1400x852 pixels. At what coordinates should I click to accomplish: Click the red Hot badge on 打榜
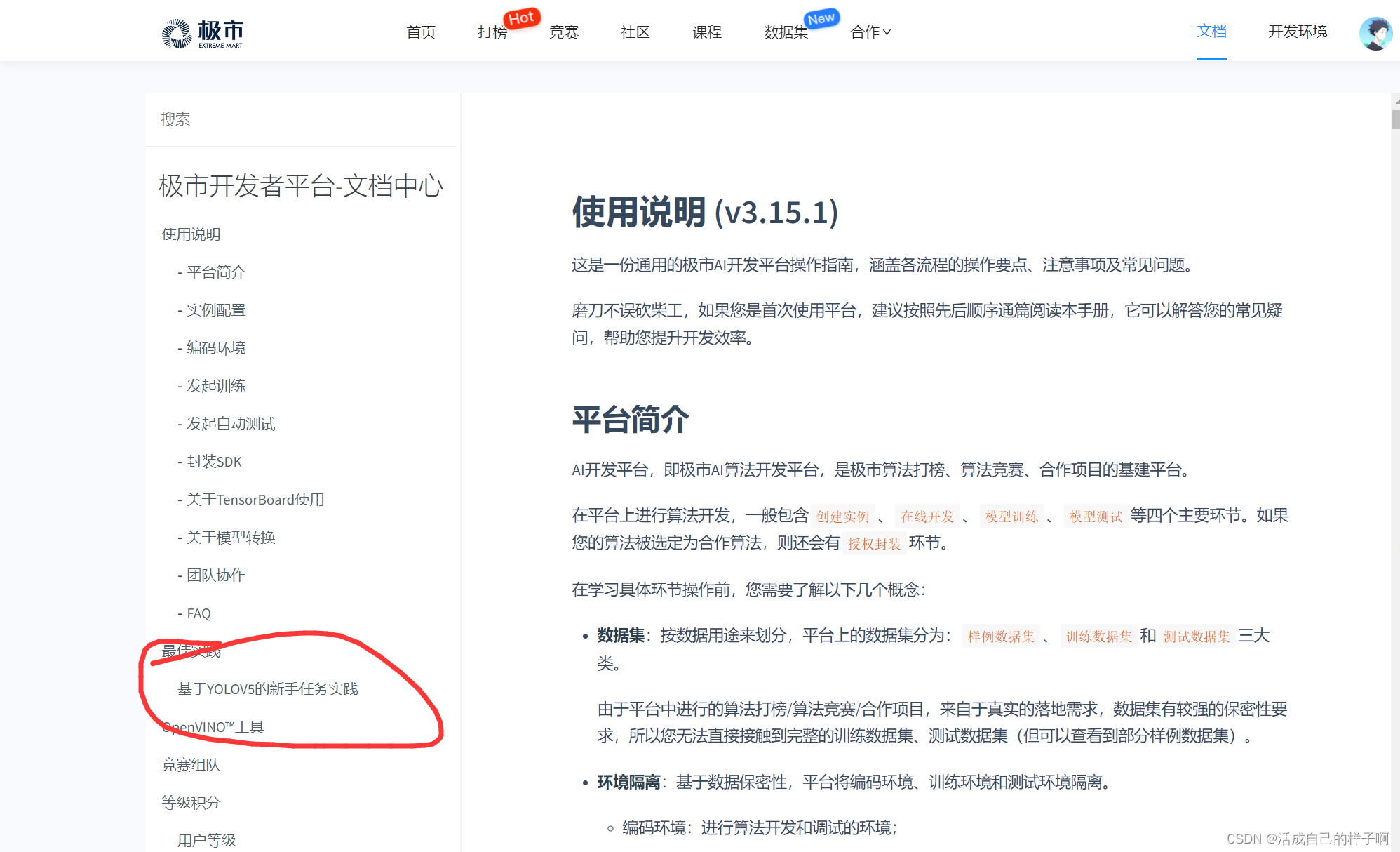pos(521,18)
